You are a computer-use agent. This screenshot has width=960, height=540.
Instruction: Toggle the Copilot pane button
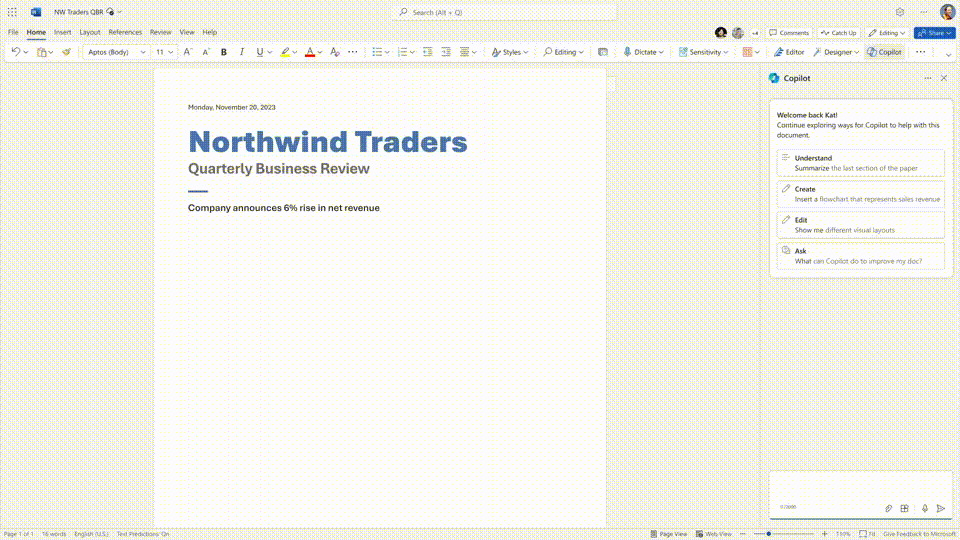coord(884,52)
